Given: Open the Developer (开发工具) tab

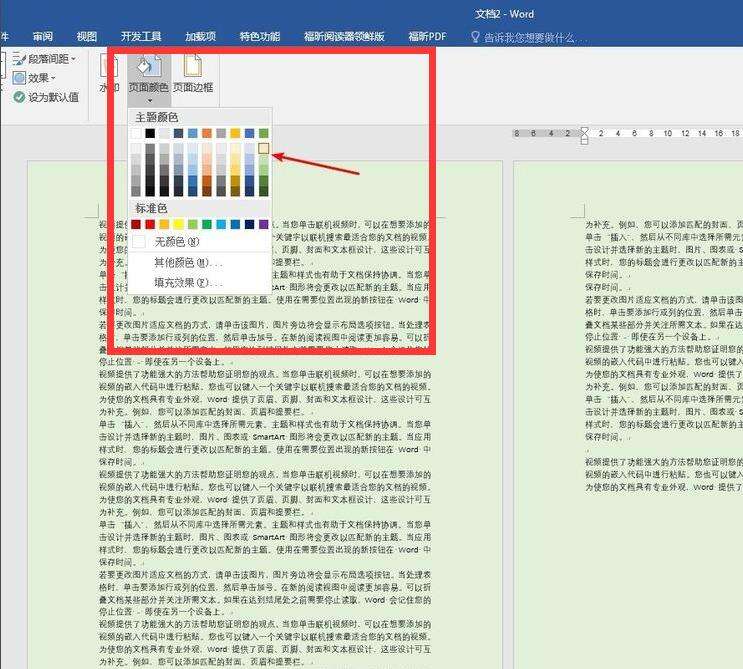Looking at the screenshot, I should 141,36.
